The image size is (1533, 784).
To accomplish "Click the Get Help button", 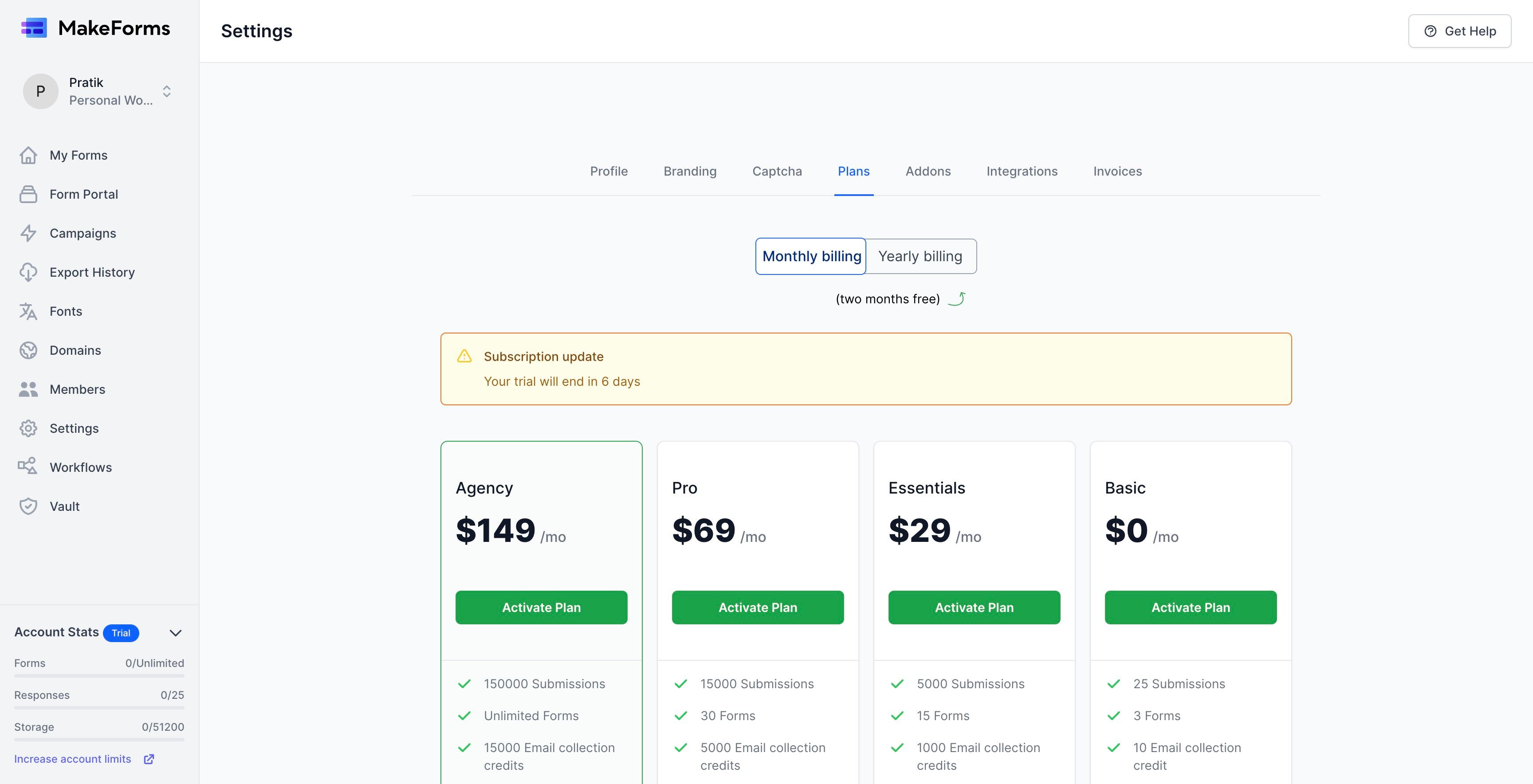I will [1459, 31].
